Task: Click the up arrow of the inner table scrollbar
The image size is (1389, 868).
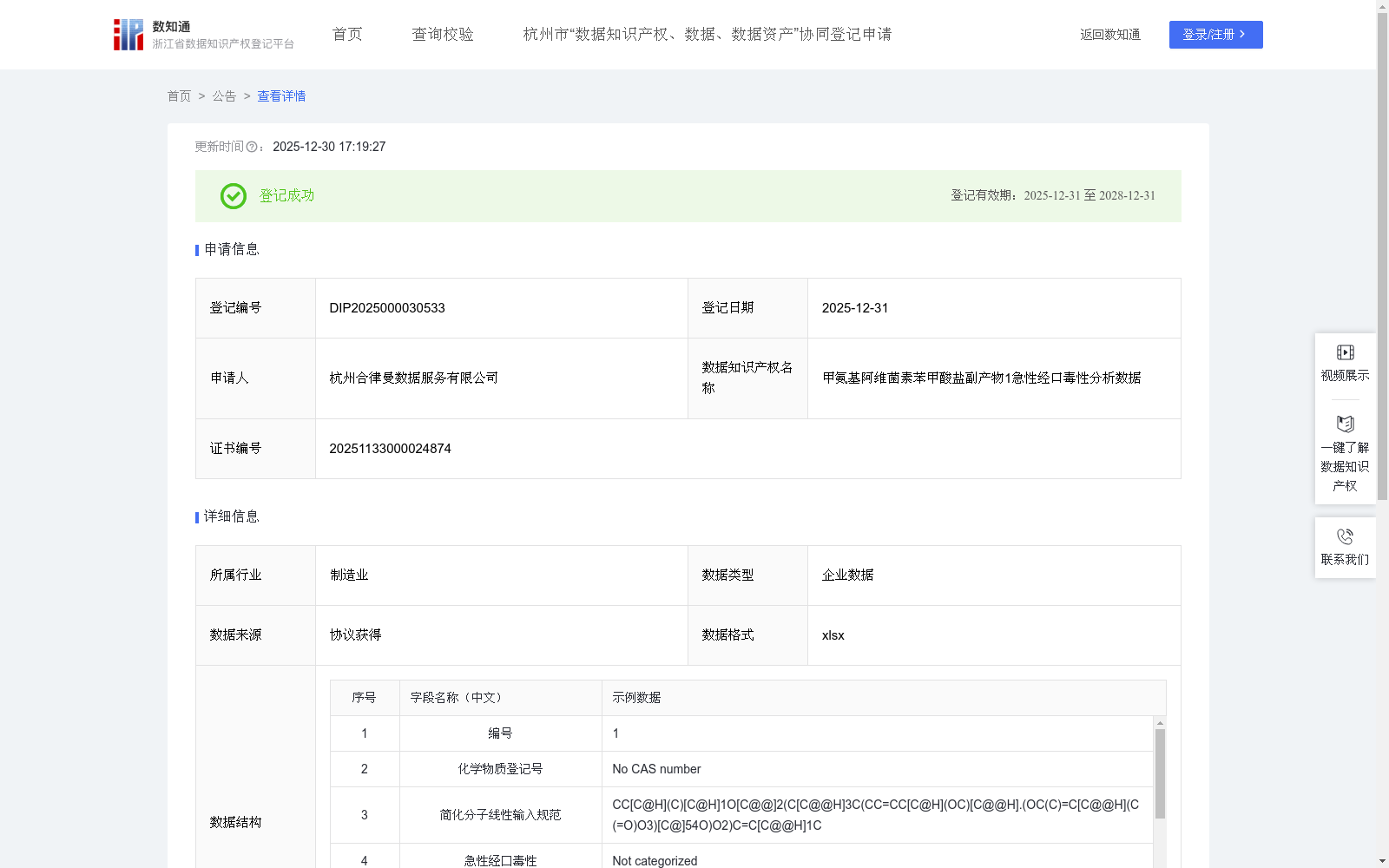Action: pos(1160,723)
